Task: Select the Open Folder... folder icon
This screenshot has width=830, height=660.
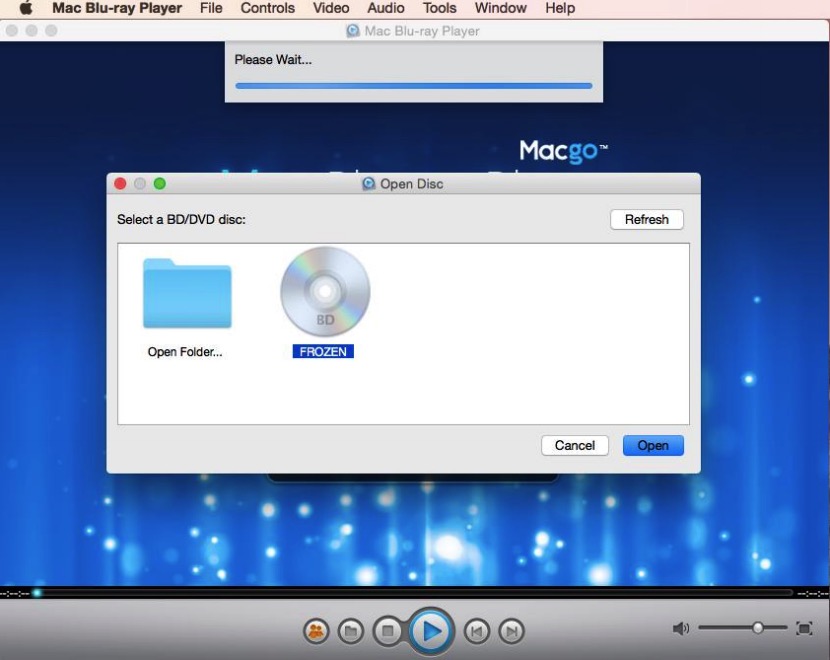Action: tap(187, 293)
